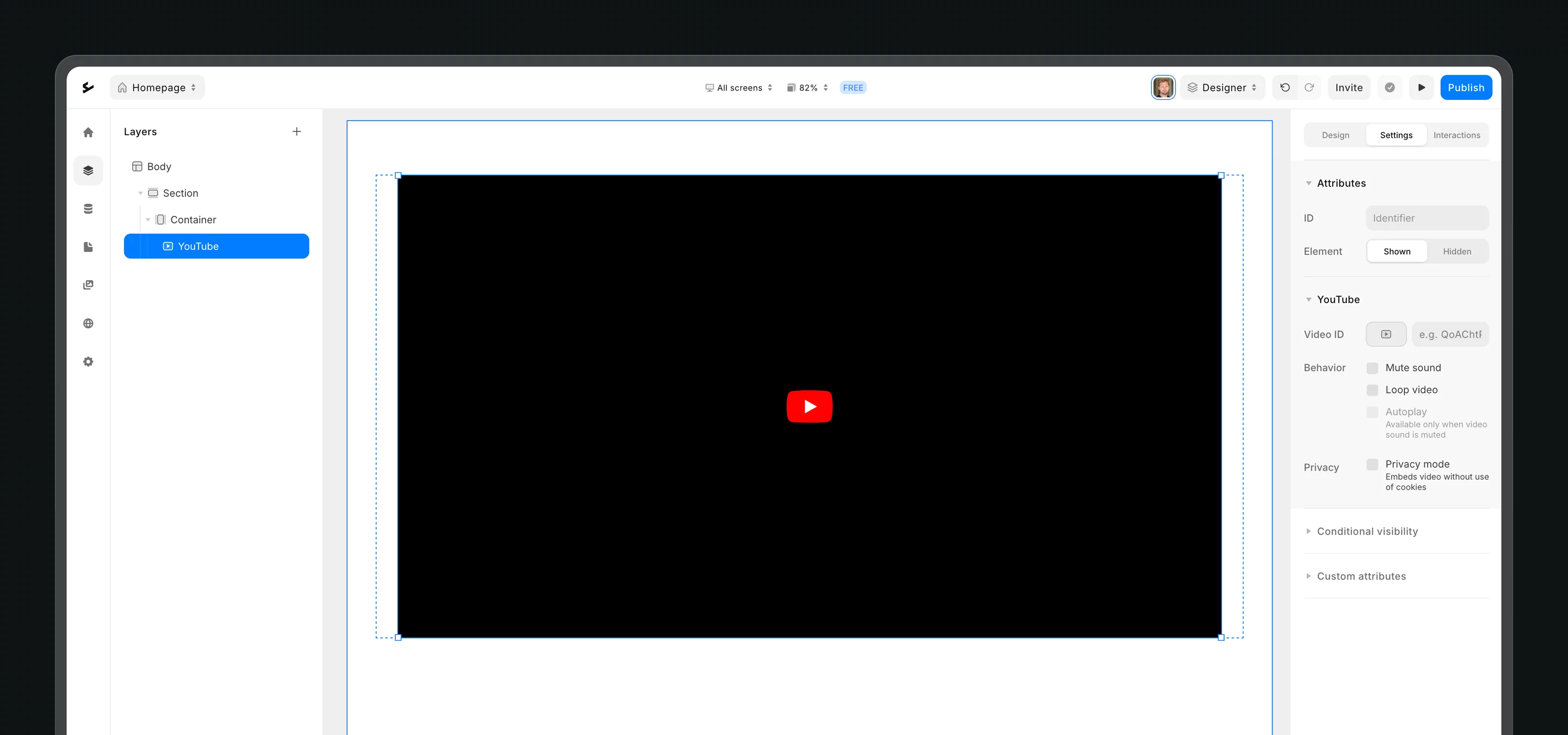
Task: Switch to the Design tab
Action: point(1335,135)
